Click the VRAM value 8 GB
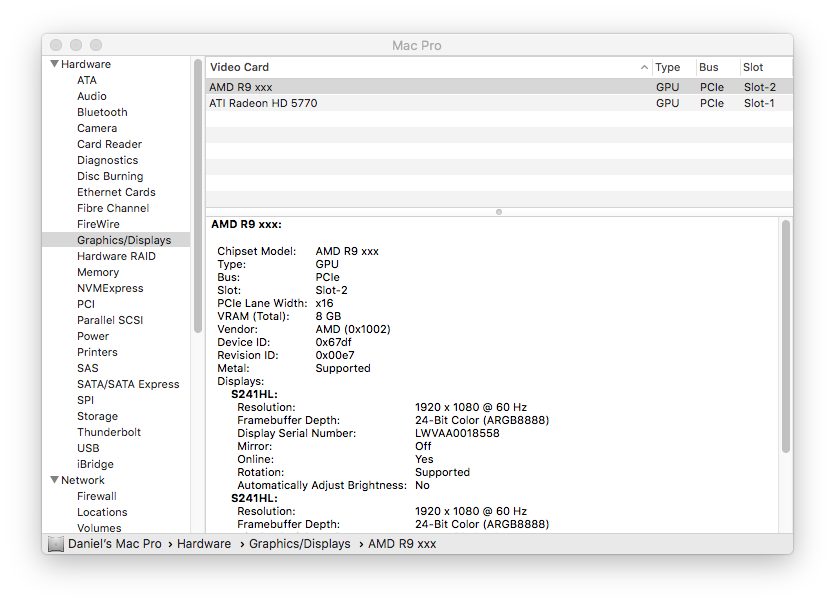835x604 pixels. tap(328, 316)
